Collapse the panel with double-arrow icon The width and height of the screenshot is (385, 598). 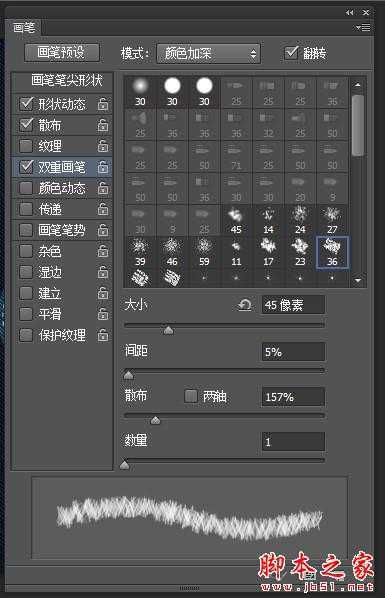pos(349,12)
